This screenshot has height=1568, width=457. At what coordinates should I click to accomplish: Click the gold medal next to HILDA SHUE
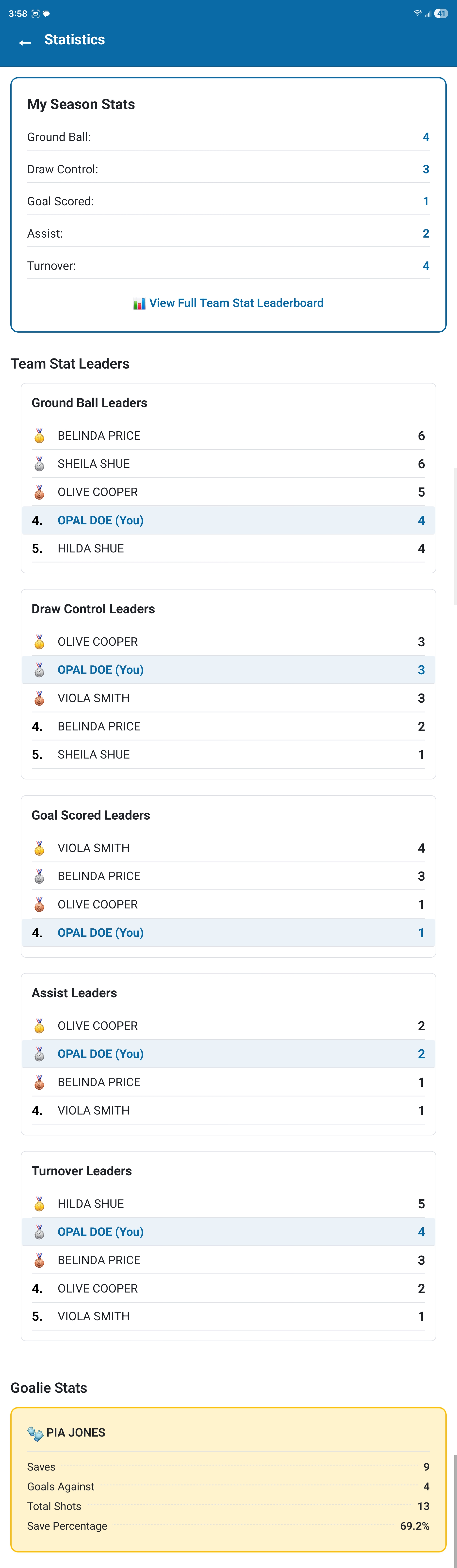click(x=38, y=1203)
